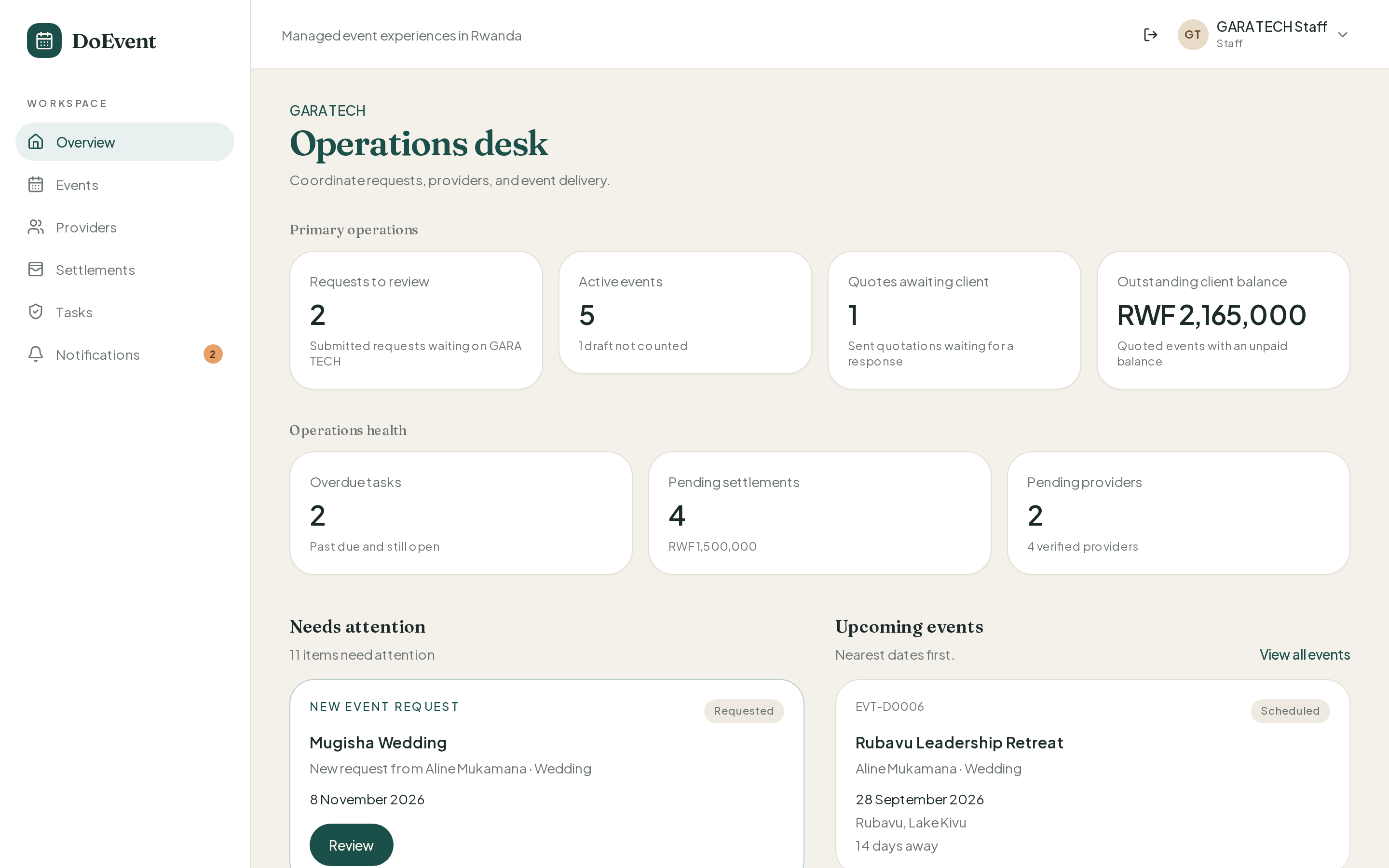Image resolution: width=1389 pixels, height=868 pixels.
Task: Click the Scheduled status badge
Action: click(x=1290, y=711)
